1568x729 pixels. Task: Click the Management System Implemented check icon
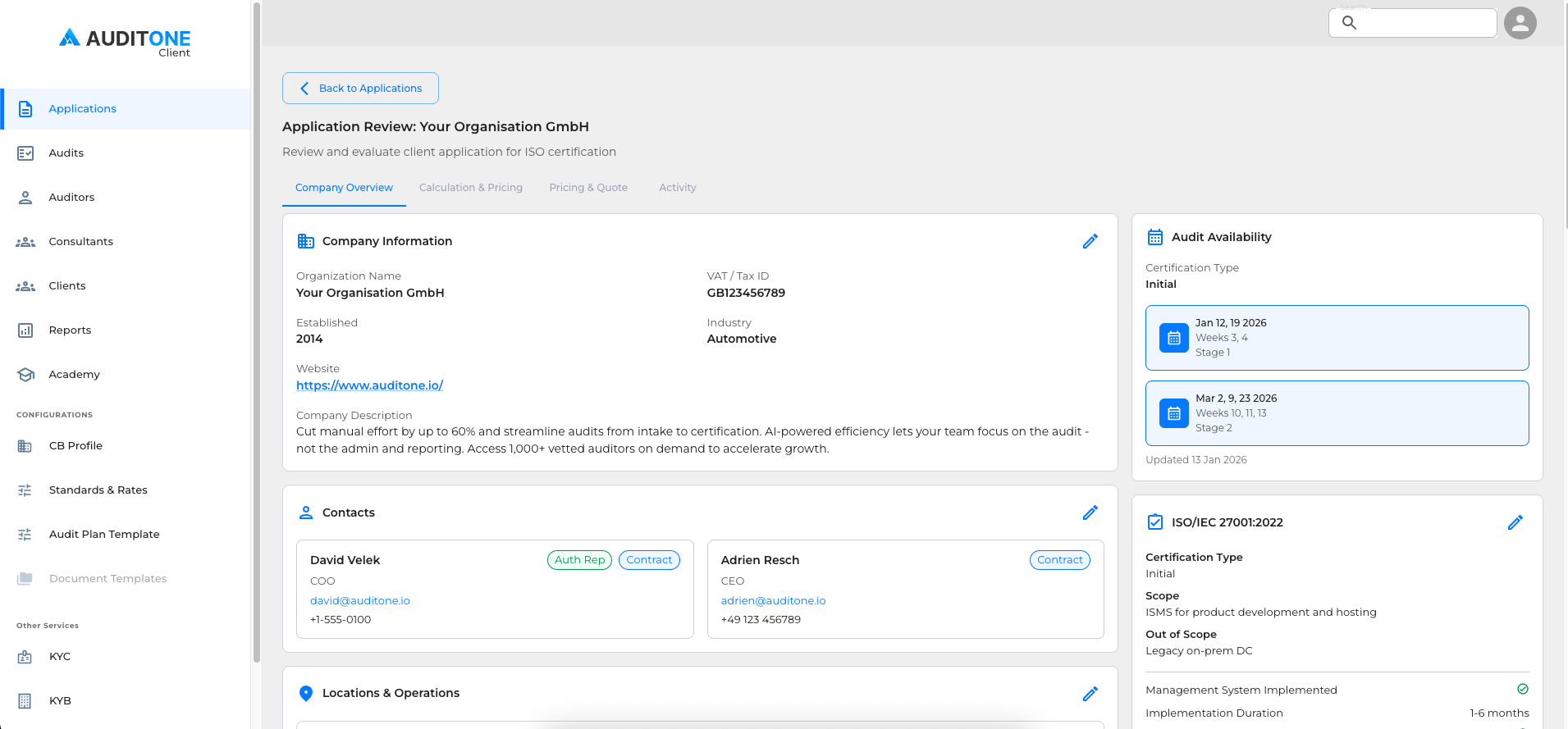1523,690
